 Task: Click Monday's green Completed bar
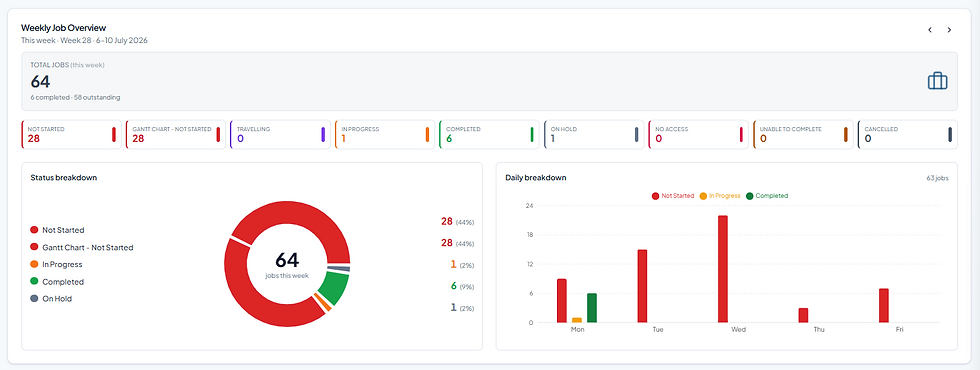pyautogui.click(x=592, y=308)
